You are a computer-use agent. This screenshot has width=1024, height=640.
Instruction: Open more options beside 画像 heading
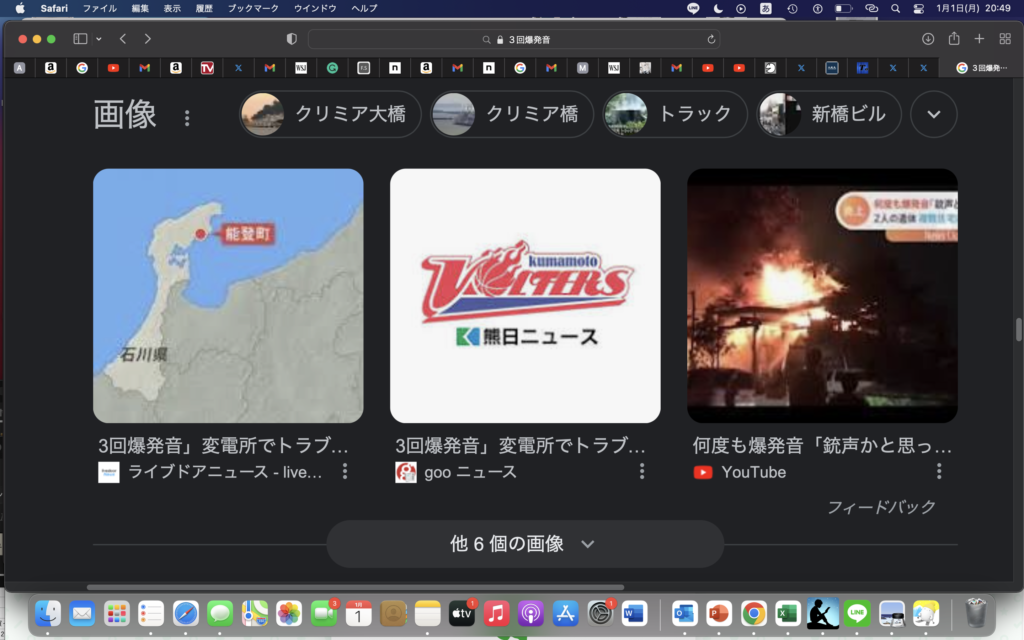click(186, 118)
